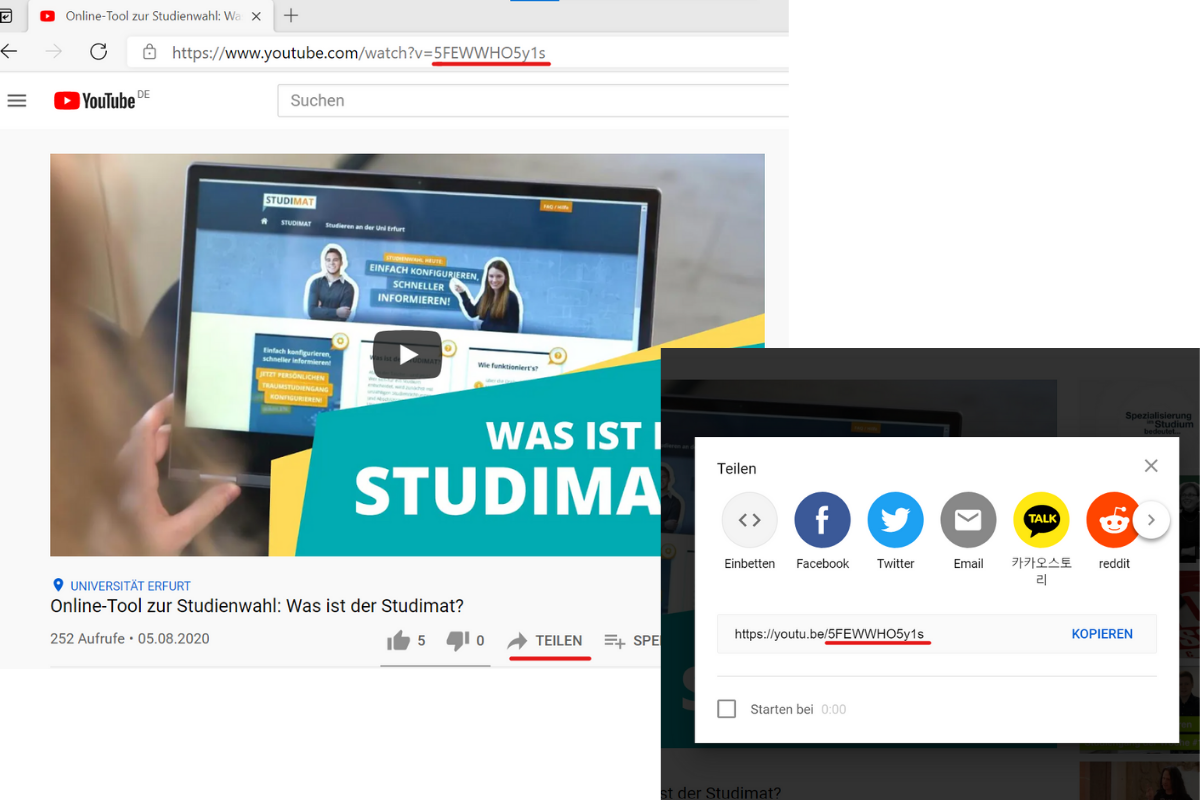
Task: Select the Email share icon
Action: point(968,520)
